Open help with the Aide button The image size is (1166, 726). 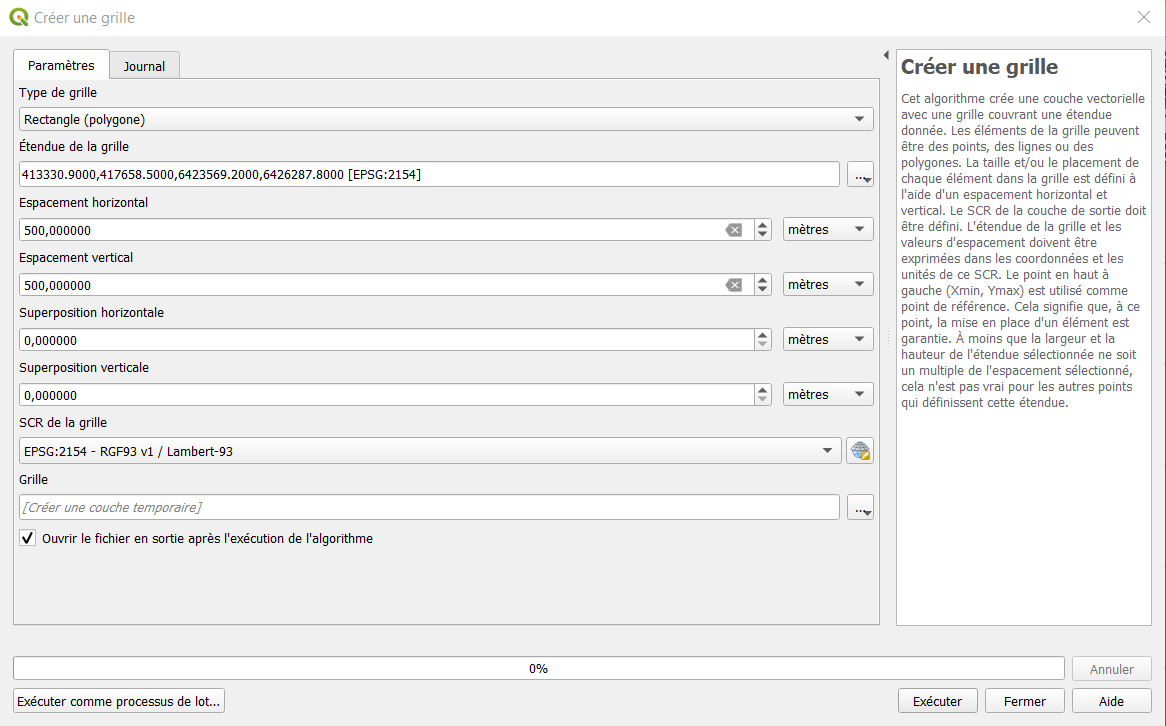(x=1111, y=701)
